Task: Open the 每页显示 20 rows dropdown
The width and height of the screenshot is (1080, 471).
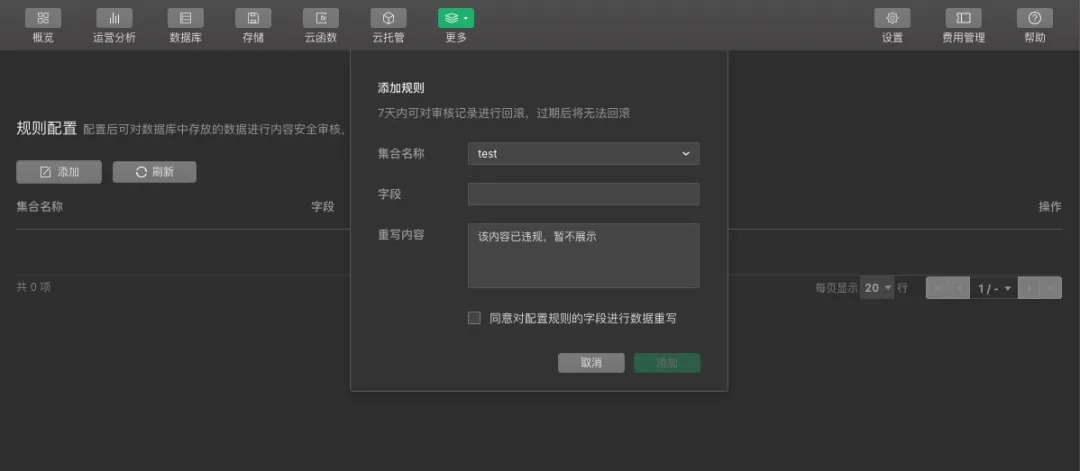Action: [x=877, y=288]
